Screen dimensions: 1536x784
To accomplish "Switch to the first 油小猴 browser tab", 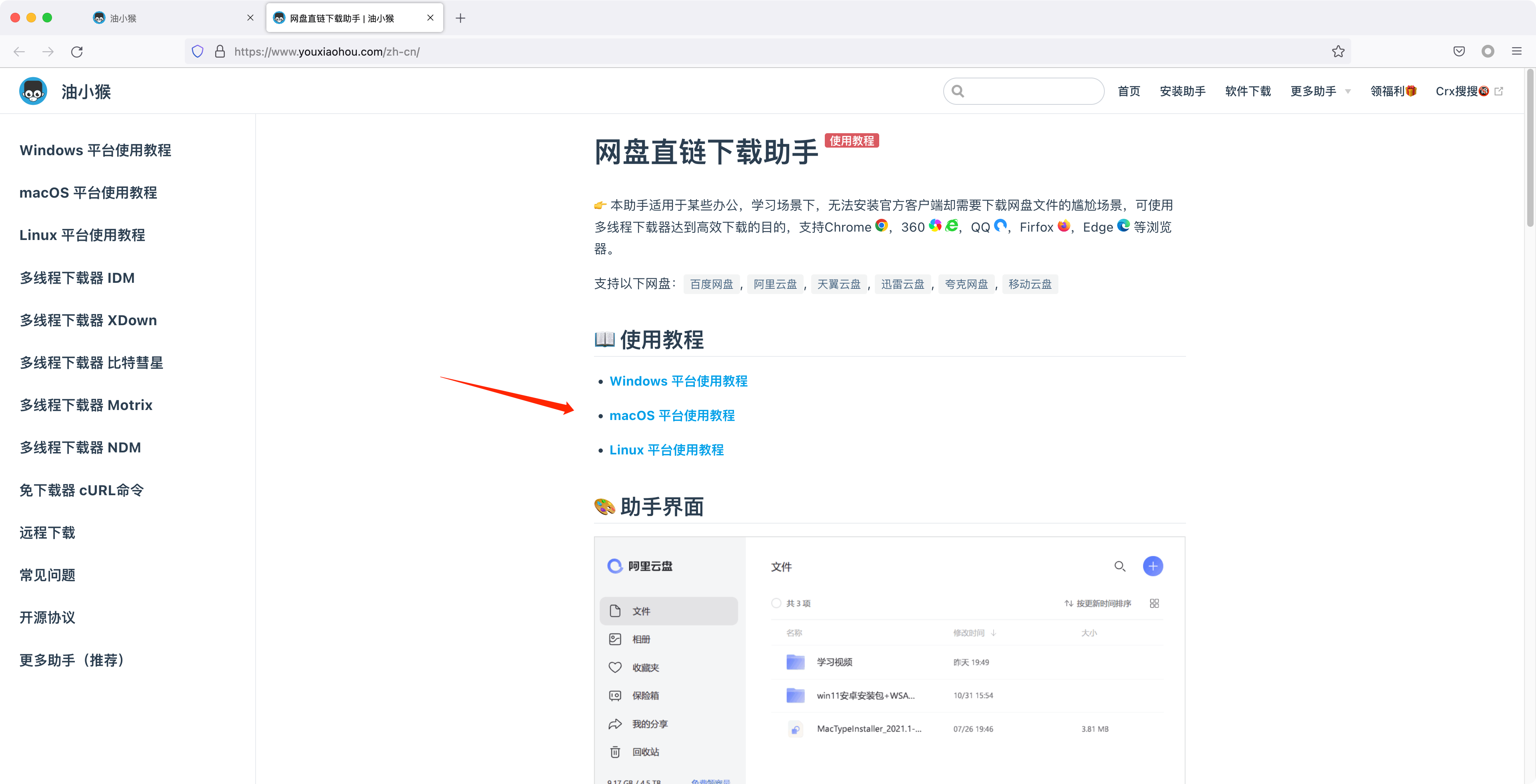I will 173,18.
